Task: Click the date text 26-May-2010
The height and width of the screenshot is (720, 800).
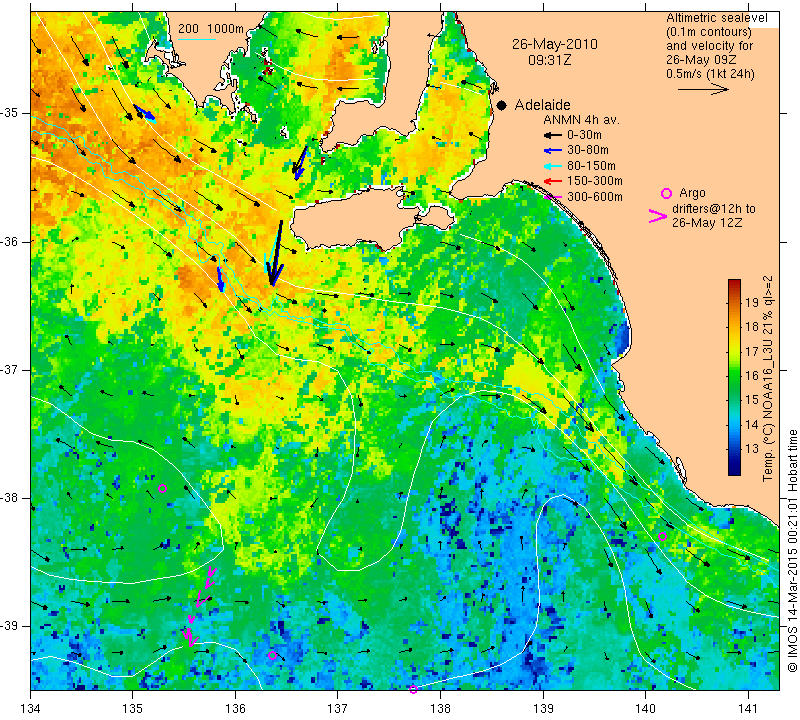Action: [x=555, y=44]
